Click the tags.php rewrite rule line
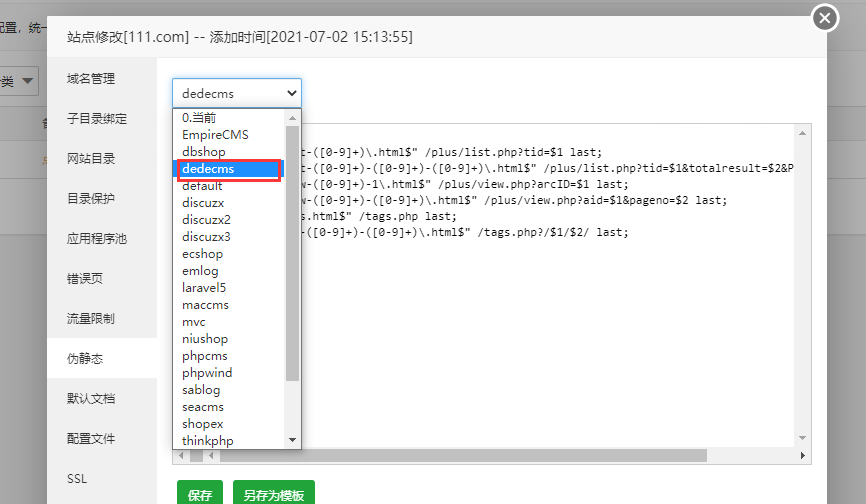This screenshot has width=866, height=504. pos(380,216)
